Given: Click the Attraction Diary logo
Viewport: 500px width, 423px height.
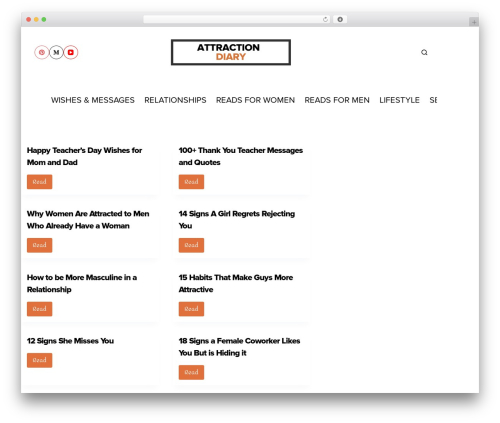Looking at the screenshot, I should (x=231, y=52).
